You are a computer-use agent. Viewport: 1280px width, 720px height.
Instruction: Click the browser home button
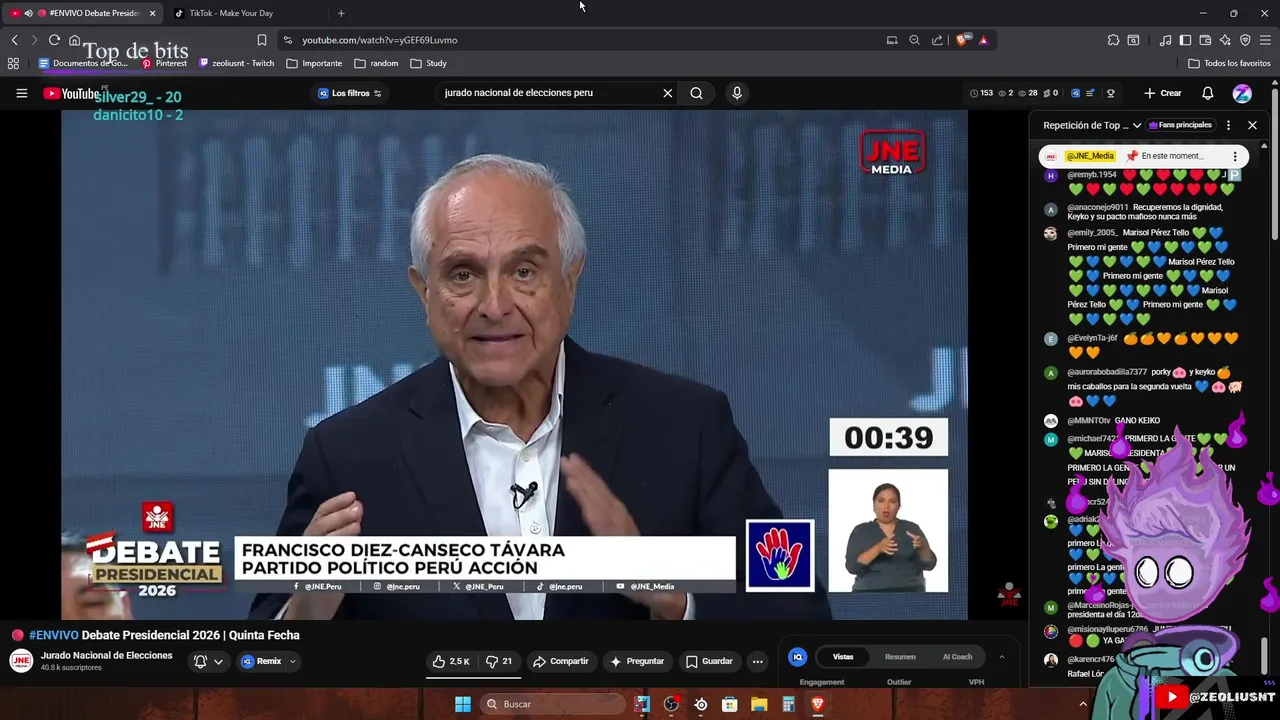click(74, 40)
